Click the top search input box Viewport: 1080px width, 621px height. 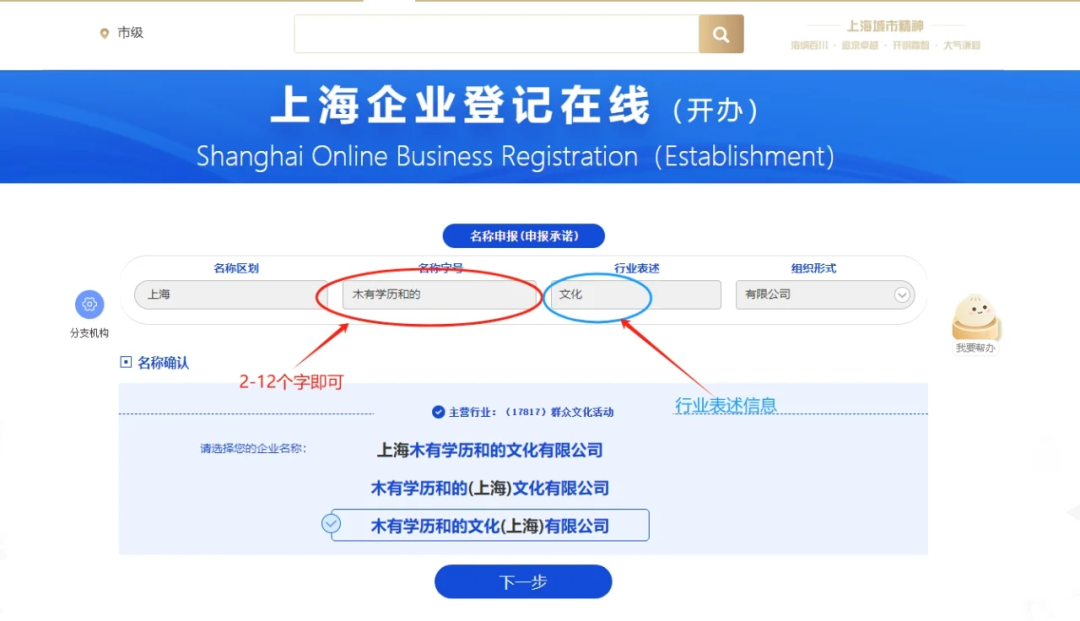coord(497,33)
